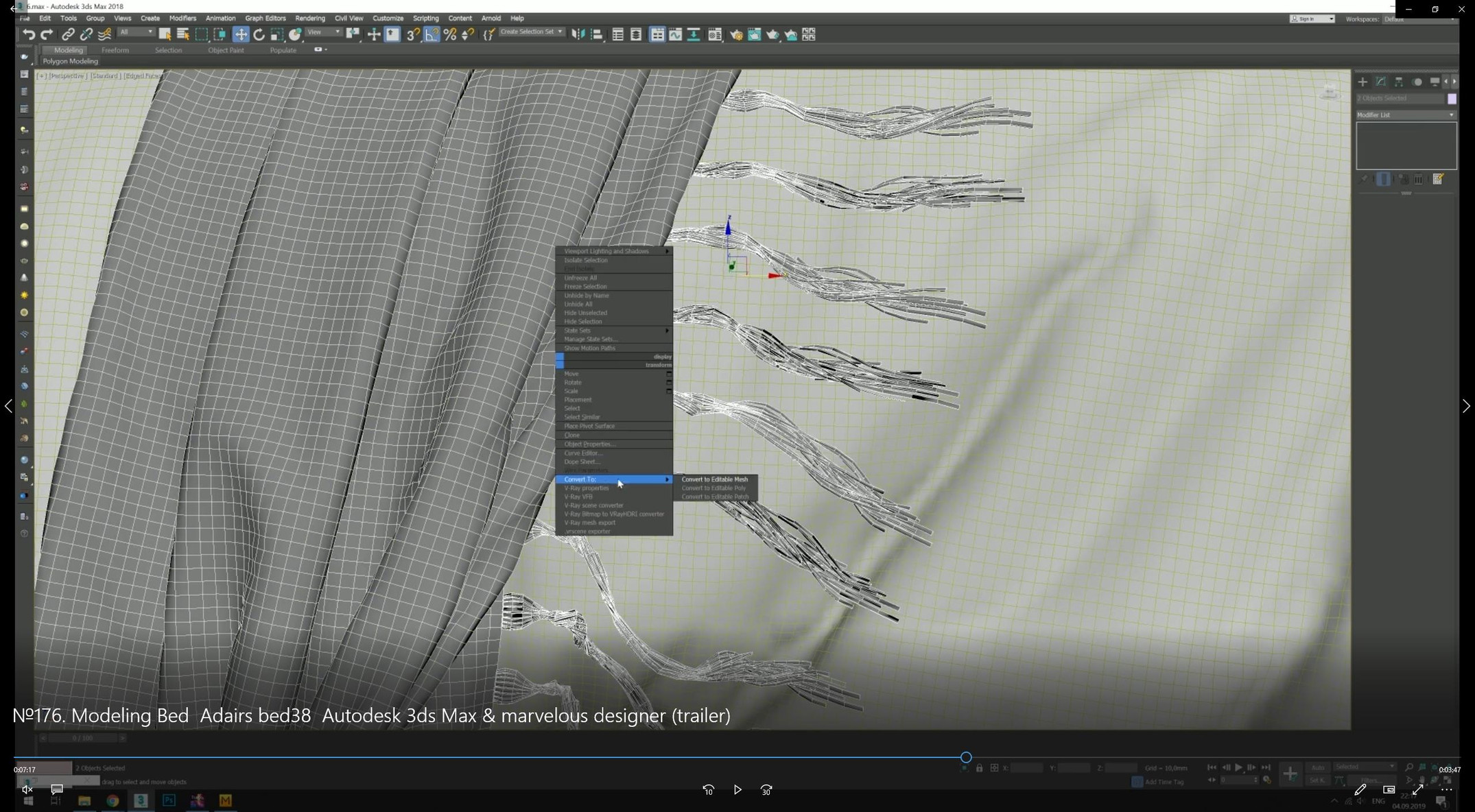This screenshot has height=812, width=1475.
Task: Open the Modifiers menu
Action: (x=182, y=19)
